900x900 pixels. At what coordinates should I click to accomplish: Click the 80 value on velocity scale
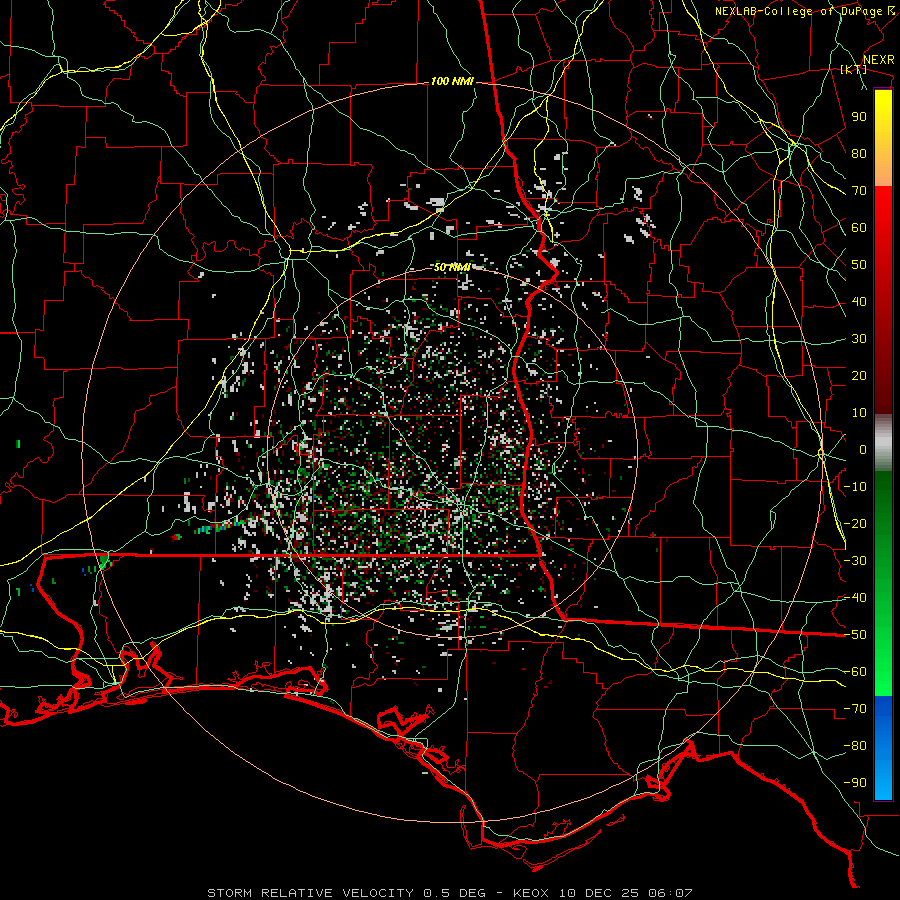click(859, 154)
